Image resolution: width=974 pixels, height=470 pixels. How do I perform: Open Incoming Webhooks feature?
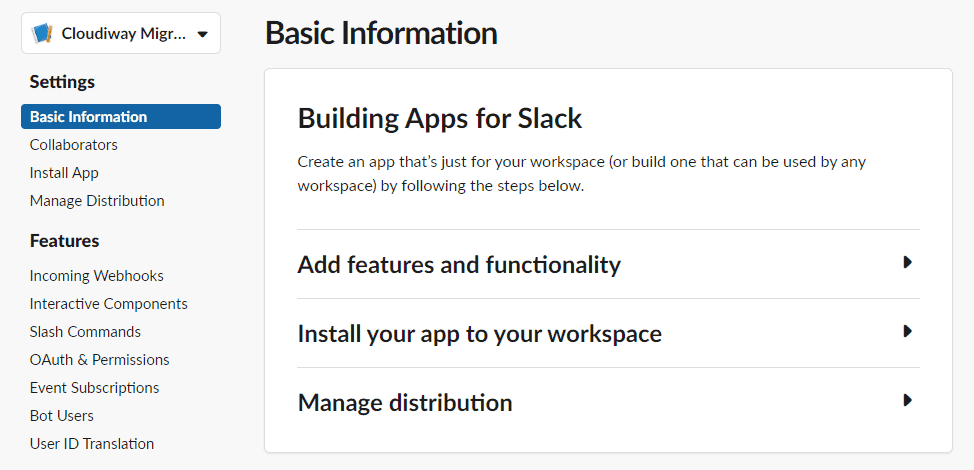tap(96, 276)
